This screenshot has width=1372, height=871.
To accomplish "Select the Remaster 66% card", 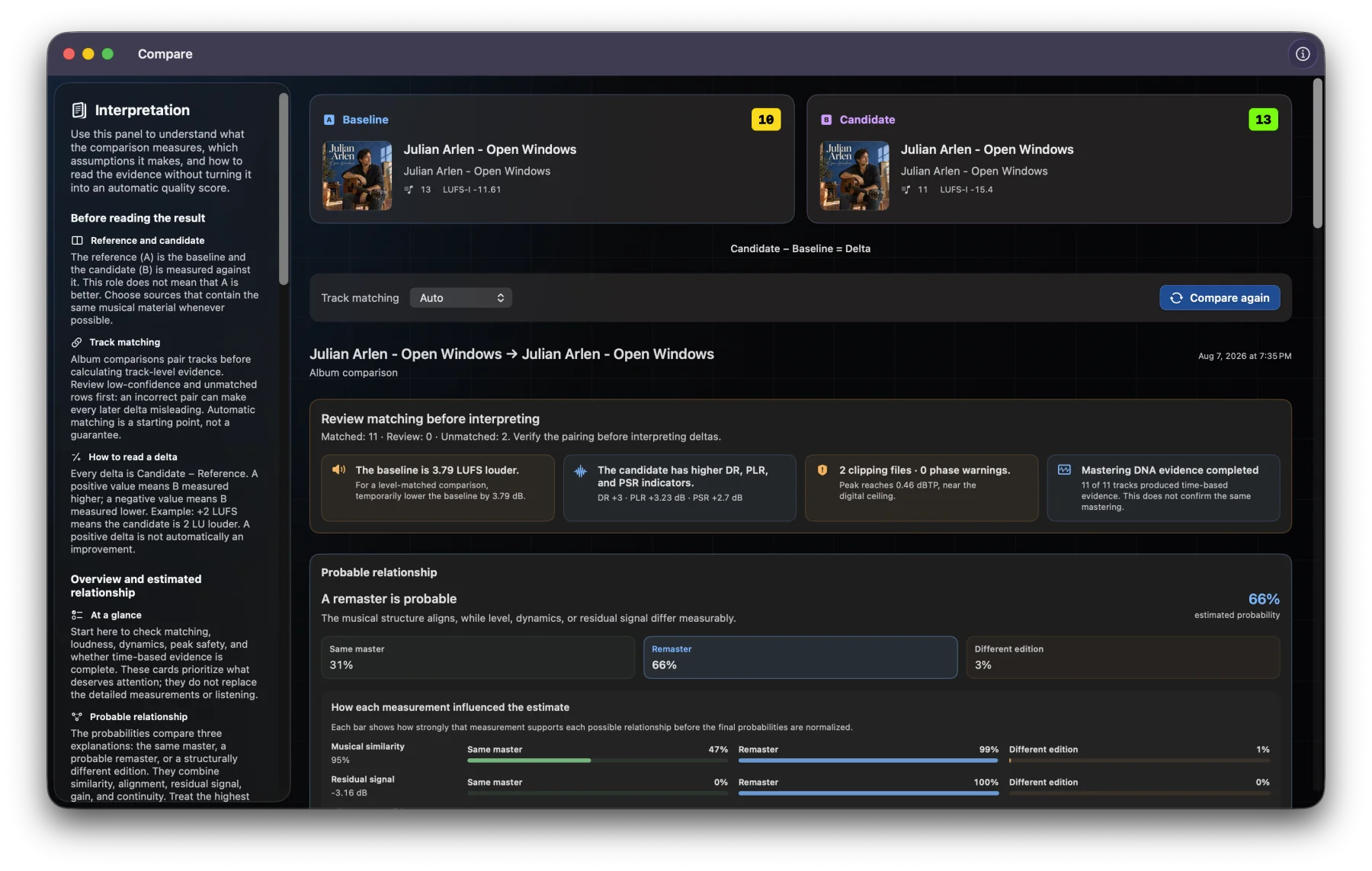I will (x=800, y=658).
